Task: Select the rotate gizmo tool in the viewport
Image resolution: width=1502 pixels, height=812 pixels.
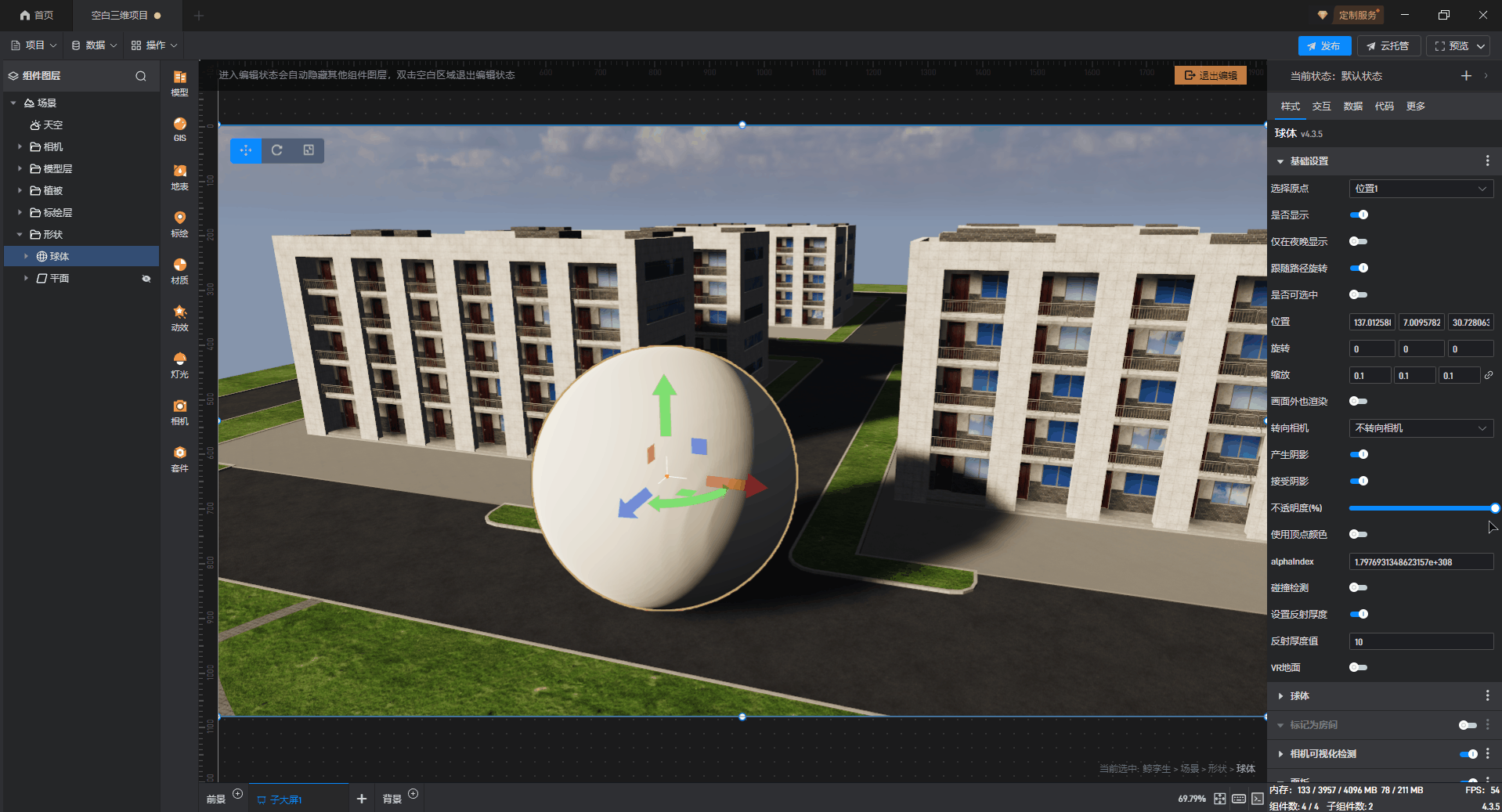Action: tap(277, 150)
